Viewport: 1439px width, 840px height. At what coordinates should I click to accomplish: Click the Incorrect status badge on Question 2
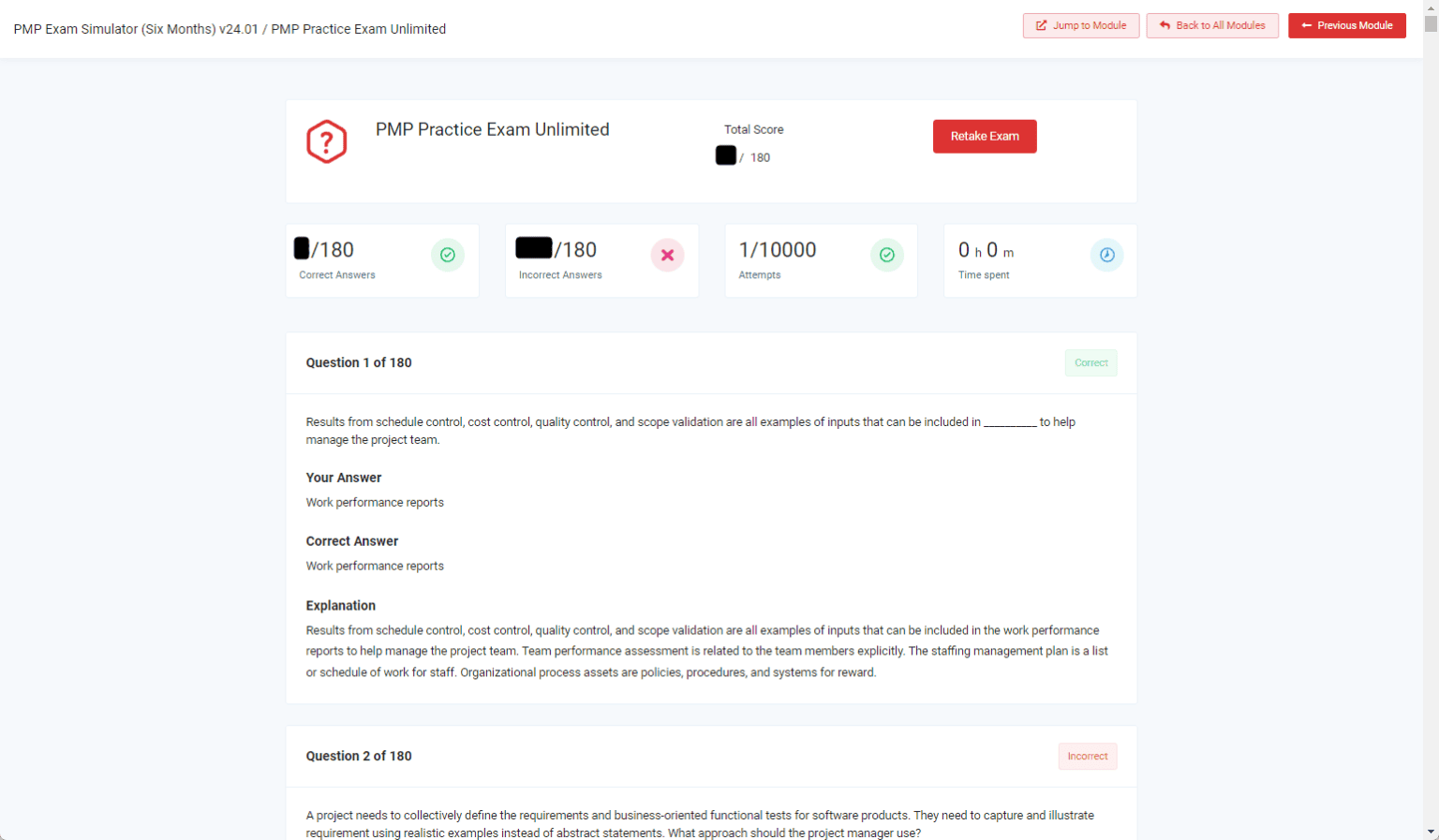pos(1087,756)
